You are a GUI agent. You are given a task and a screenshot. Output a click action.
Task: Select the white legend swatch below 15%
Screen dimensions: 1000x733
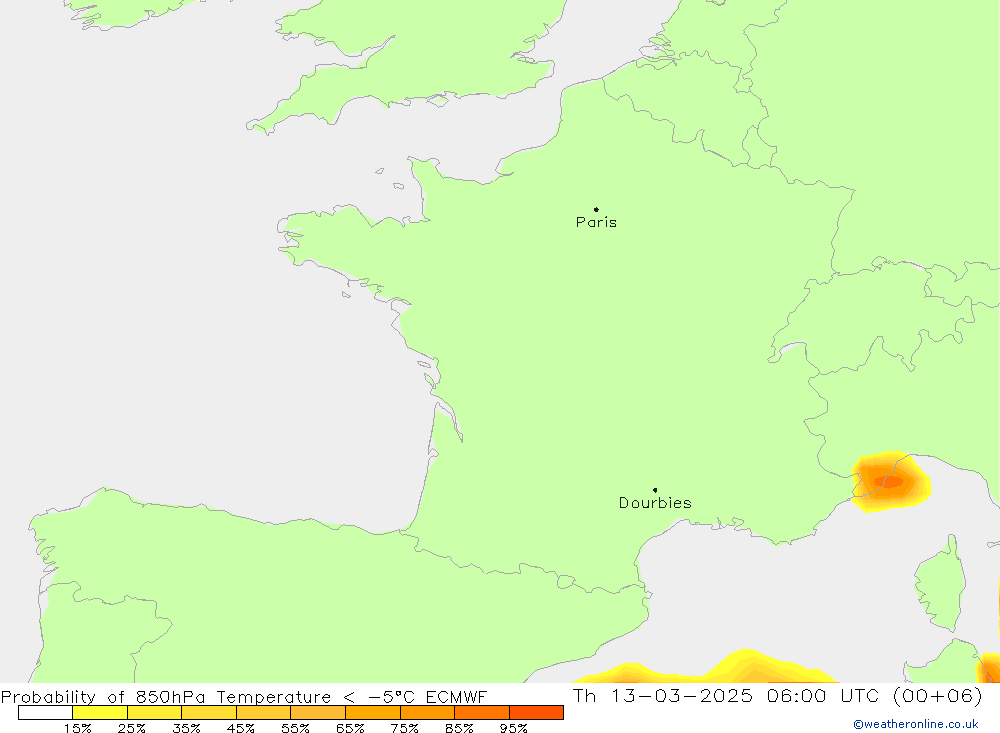click(x=45, y=713)
